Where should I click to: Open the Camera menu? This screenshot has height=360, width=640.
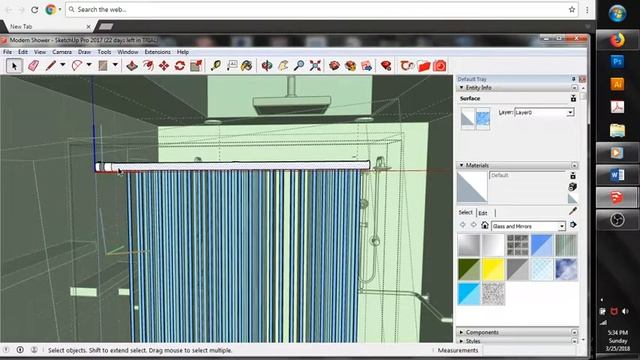(x=62, y=52)
